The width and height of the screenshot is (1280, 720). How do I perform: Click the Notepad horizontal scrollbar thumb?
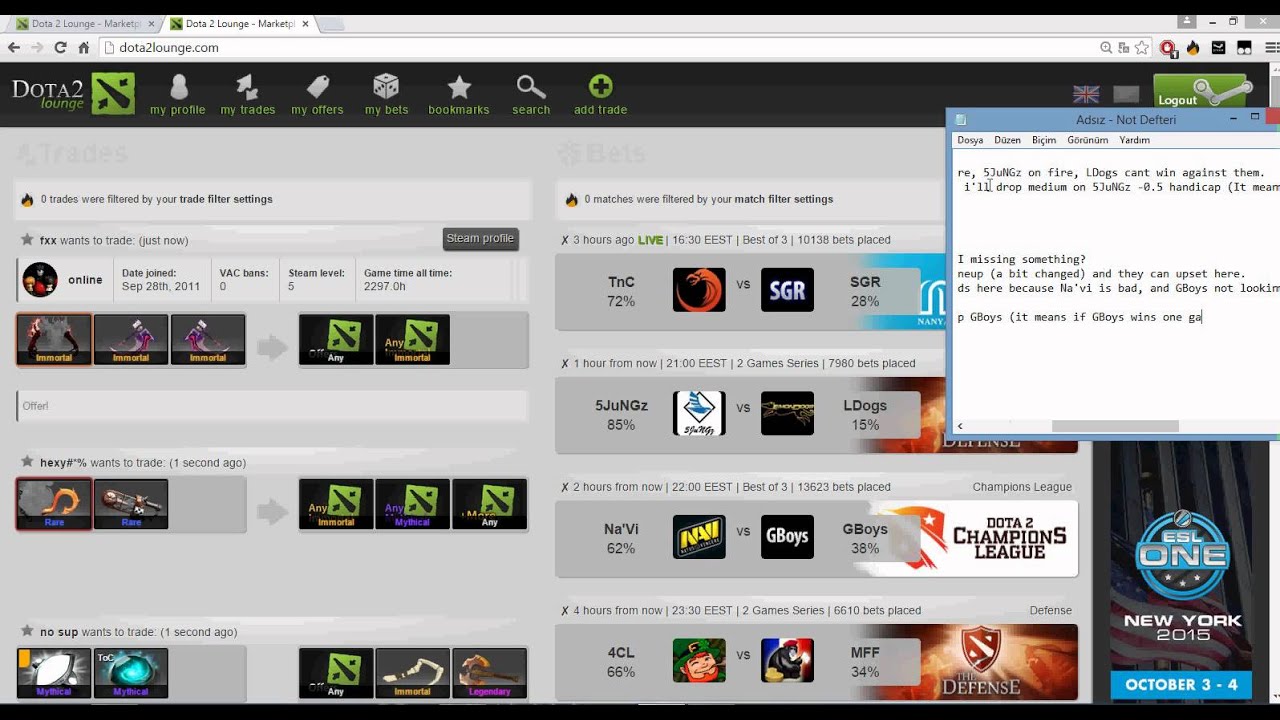coord(1115,426)
